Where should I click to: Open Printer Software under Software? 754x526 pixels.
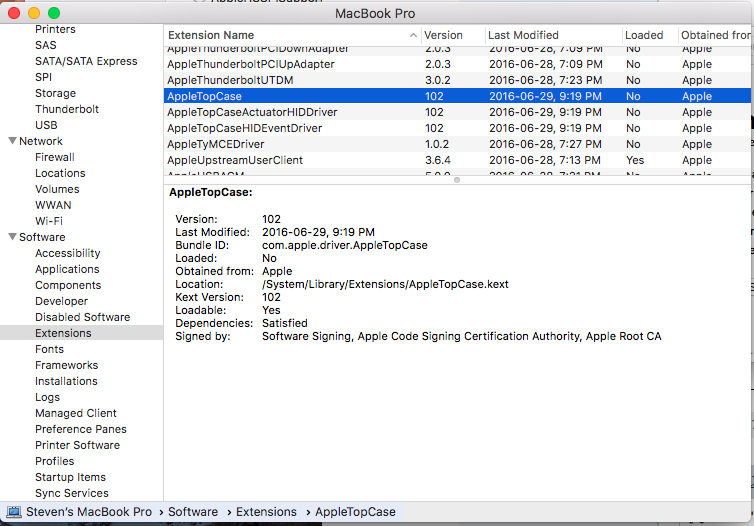point(77,445)
